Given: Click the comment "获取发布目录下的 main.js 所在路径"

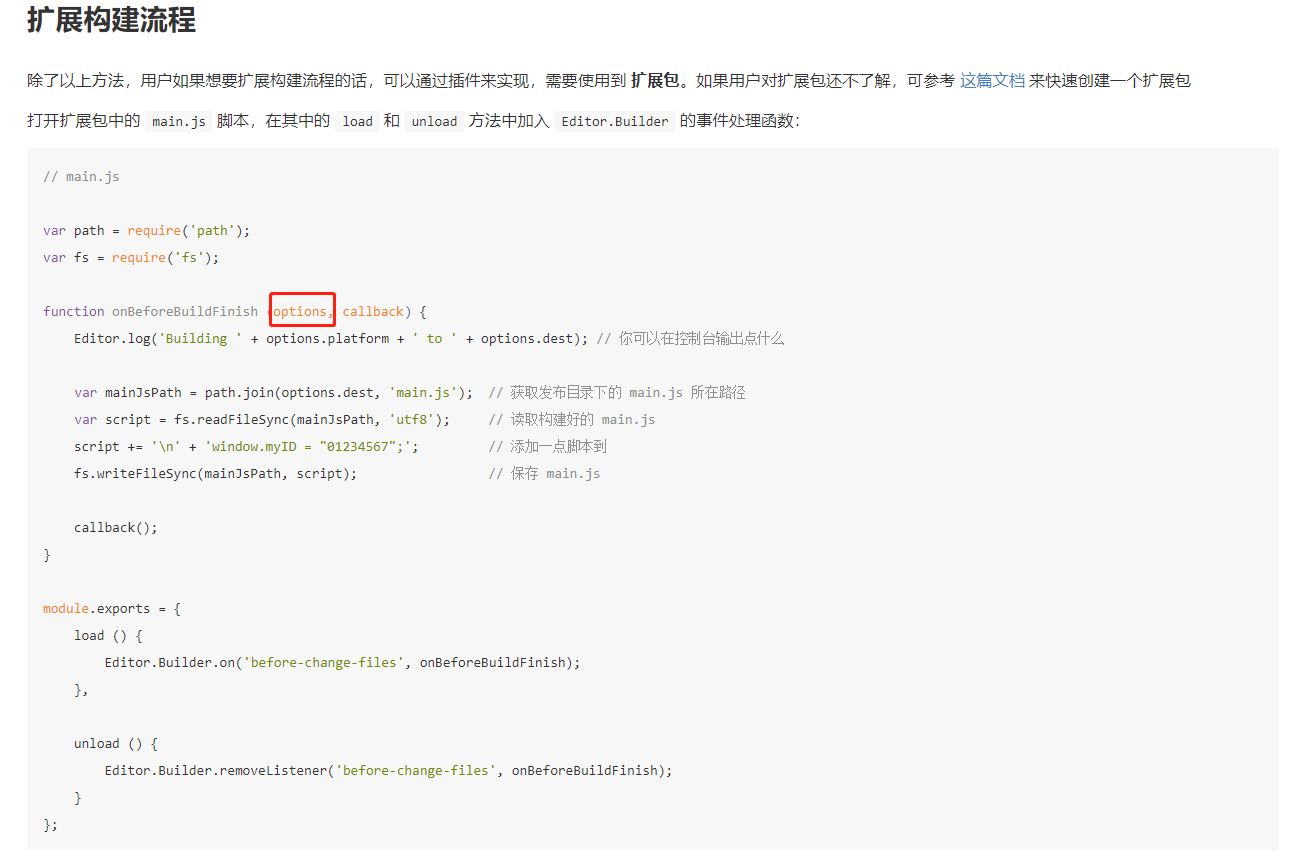Looking at the screenshot, I should click(x=628, y=393).
